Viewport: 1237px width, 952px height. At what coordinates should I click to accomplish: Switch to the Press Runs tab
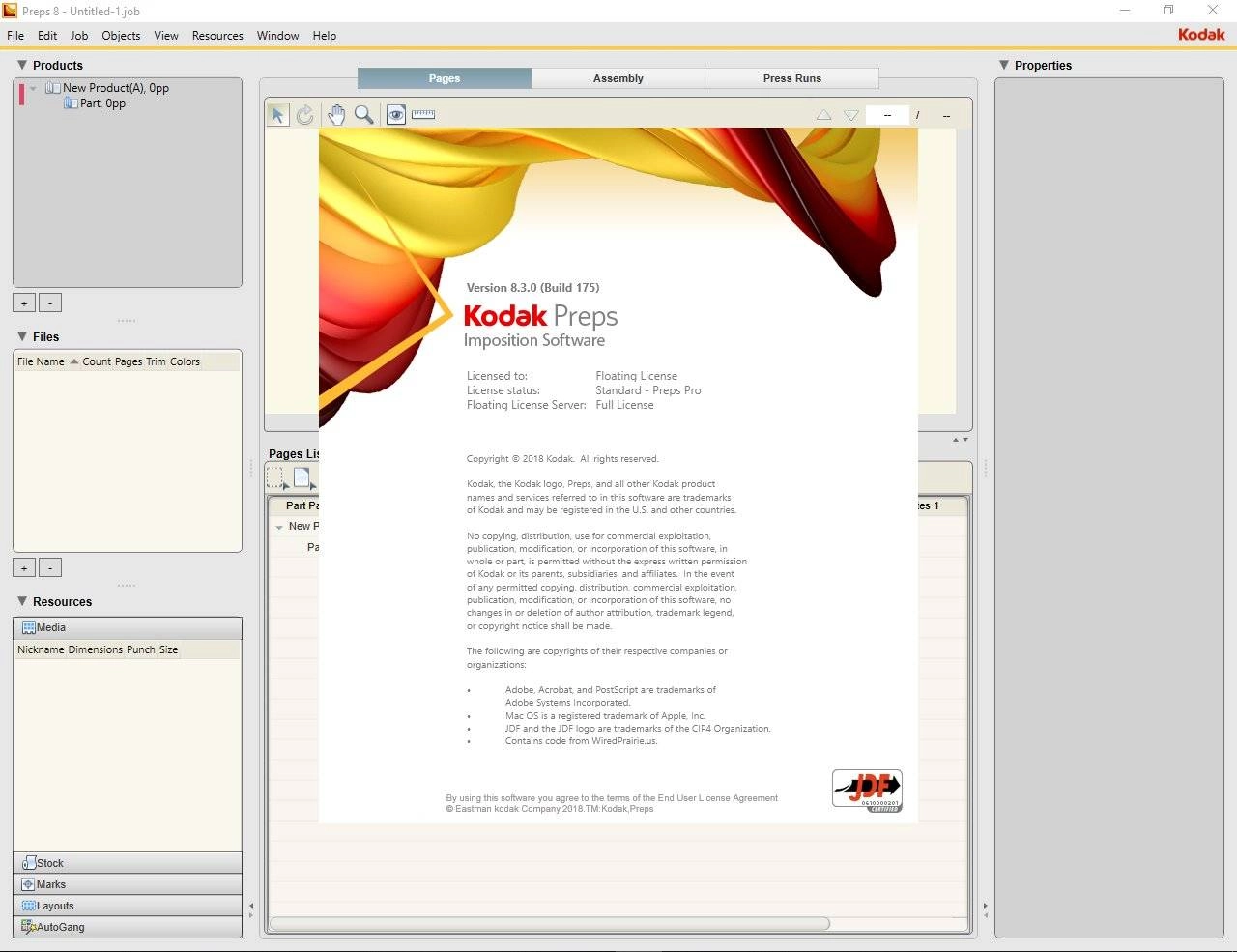[792, 78]
